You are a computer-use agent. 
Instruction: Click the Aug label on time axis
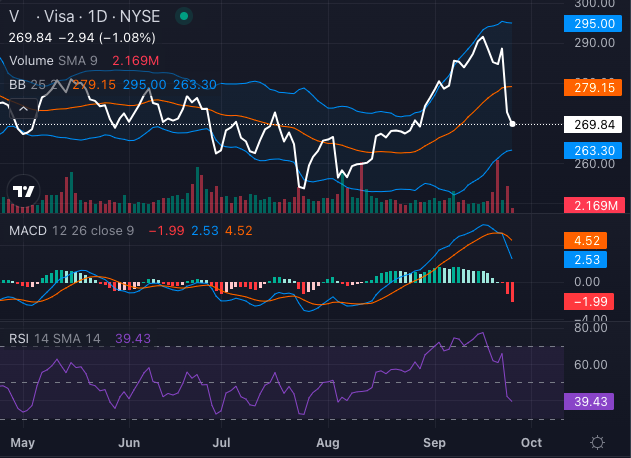pyautogui.click(x=328, y=443)
